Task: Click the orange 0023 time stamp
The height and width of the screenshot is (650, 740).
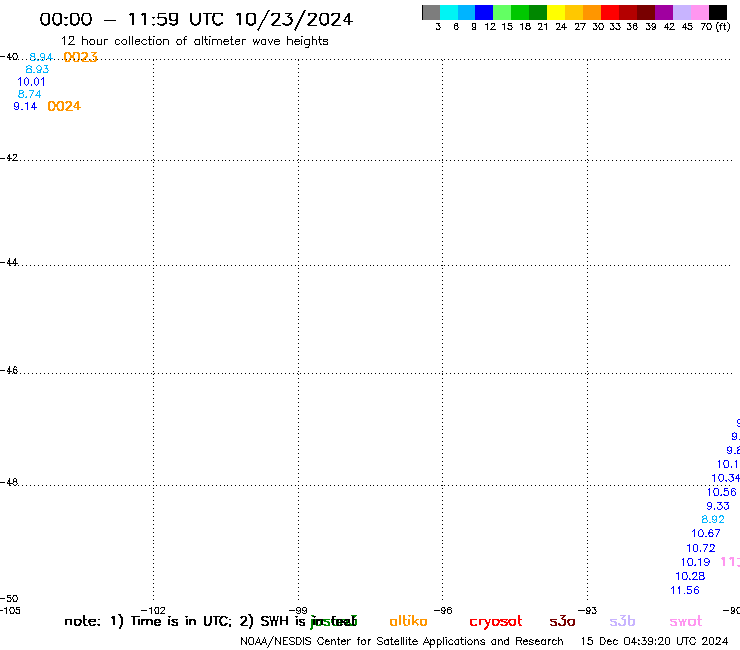Action: coord(80,57)
